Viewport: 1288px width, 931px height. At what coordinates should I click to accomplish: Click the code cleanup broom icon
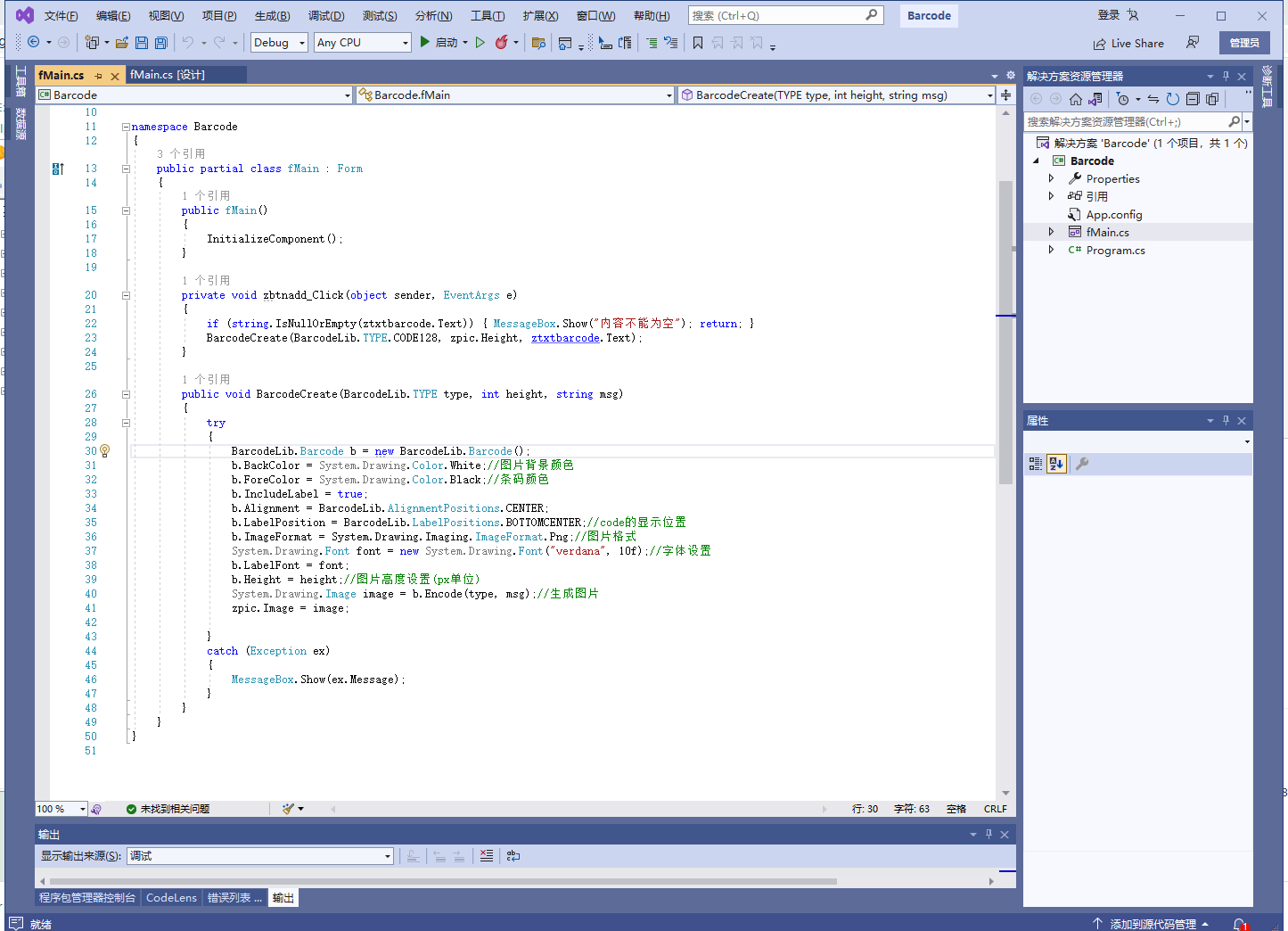pyautogui.click(x=288, y=809)
